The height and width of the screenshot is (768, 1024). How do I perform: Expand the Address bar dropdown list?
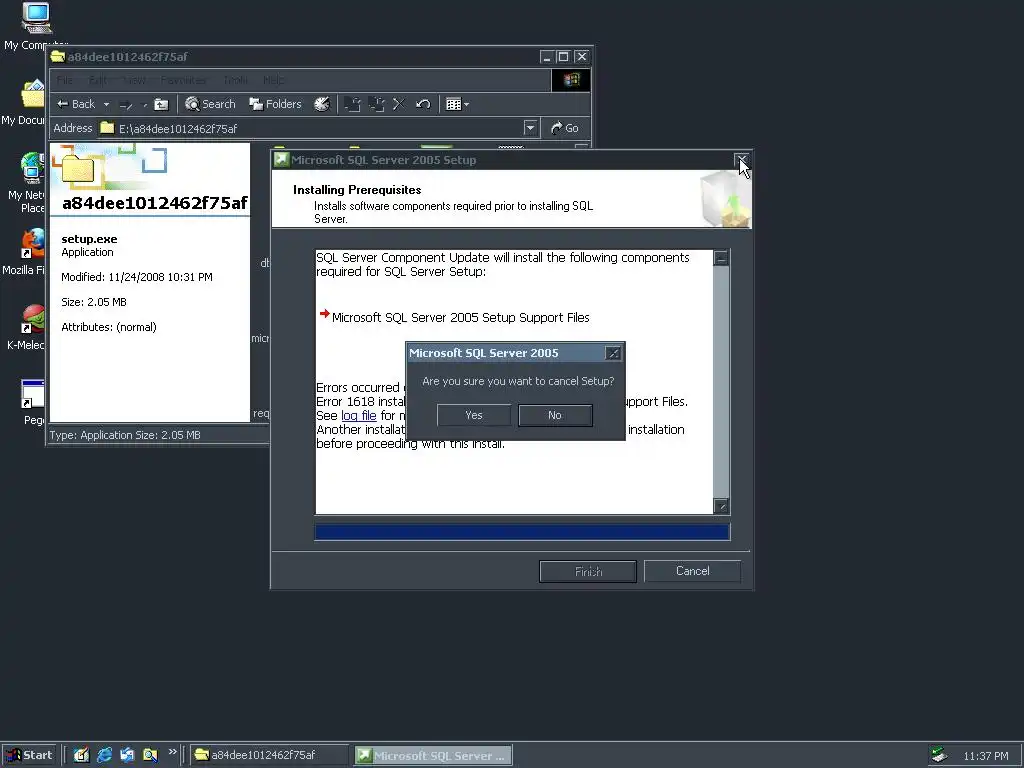point(530,128)
